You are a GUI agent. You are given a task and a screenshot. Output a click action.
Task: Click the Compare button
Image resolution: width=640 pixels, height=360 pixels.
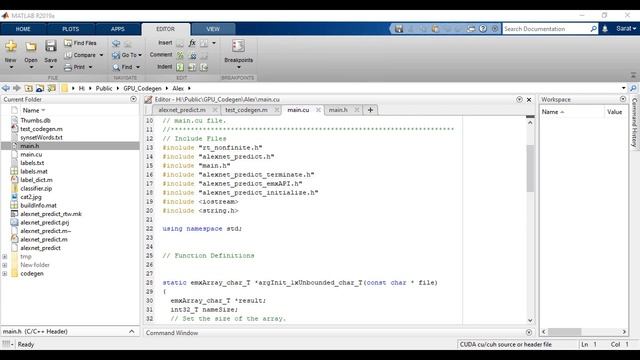(84, 55)
